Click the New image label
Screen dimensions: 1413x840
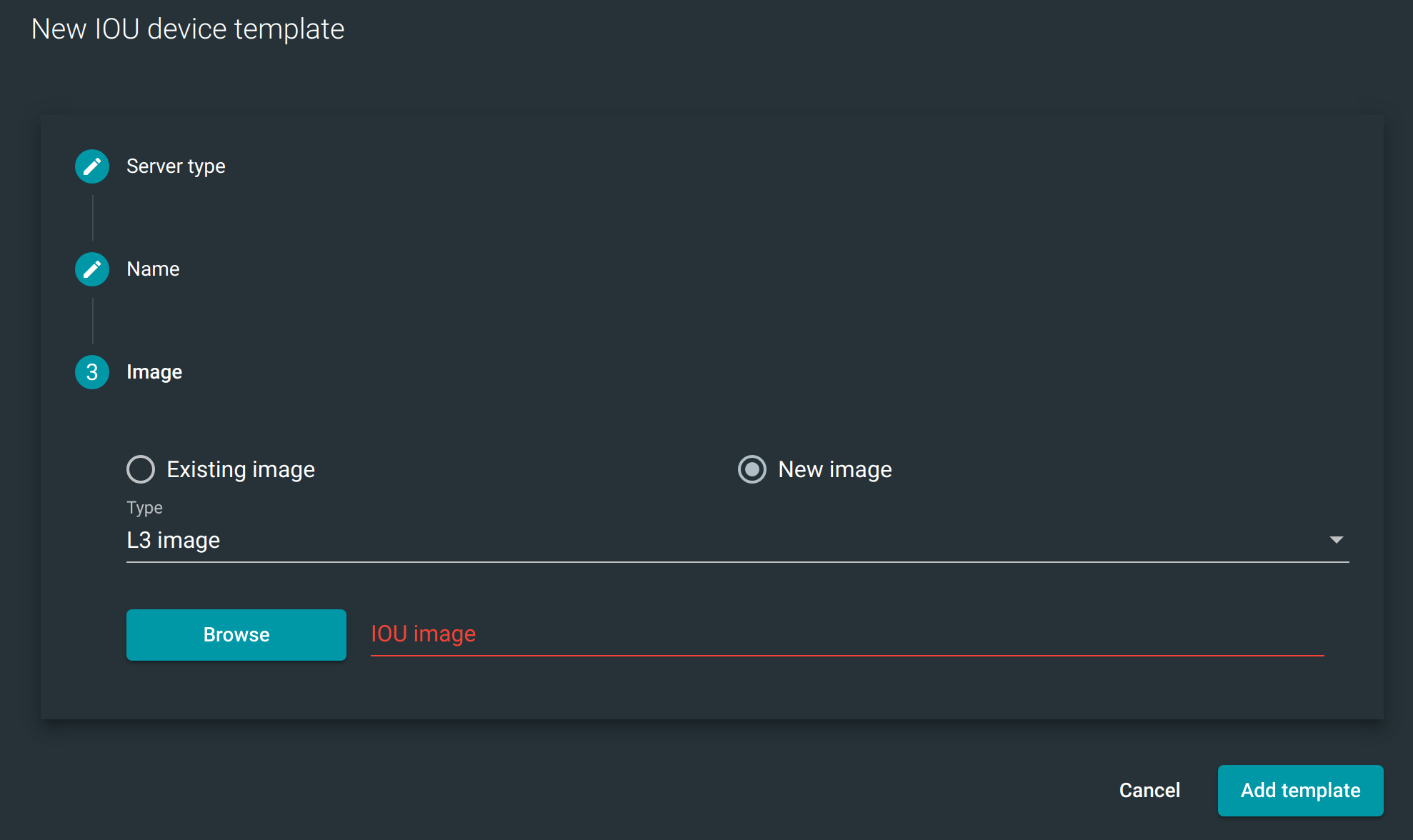point(834,469)
